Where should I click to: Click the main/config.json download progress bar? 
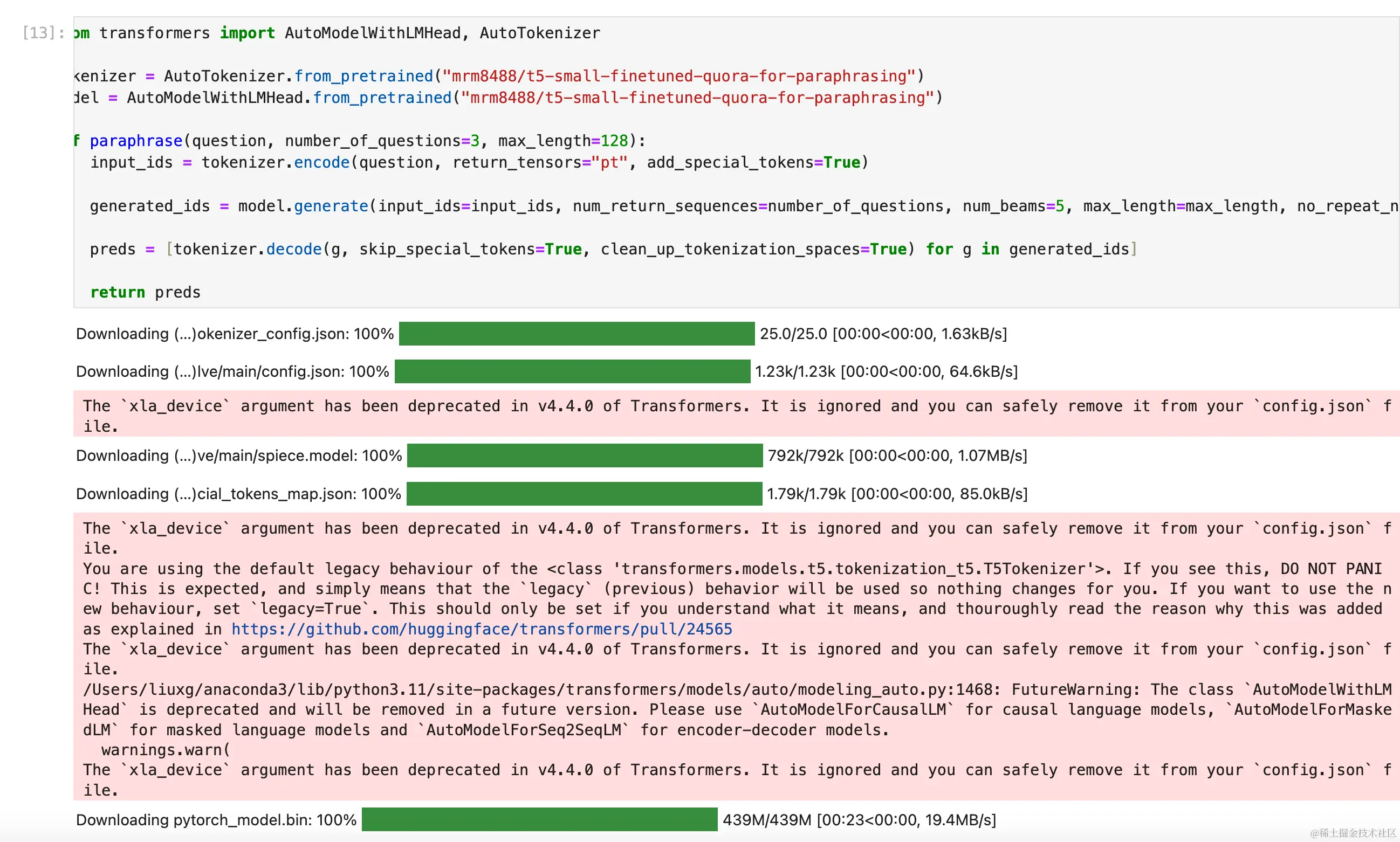click(572, 371)
